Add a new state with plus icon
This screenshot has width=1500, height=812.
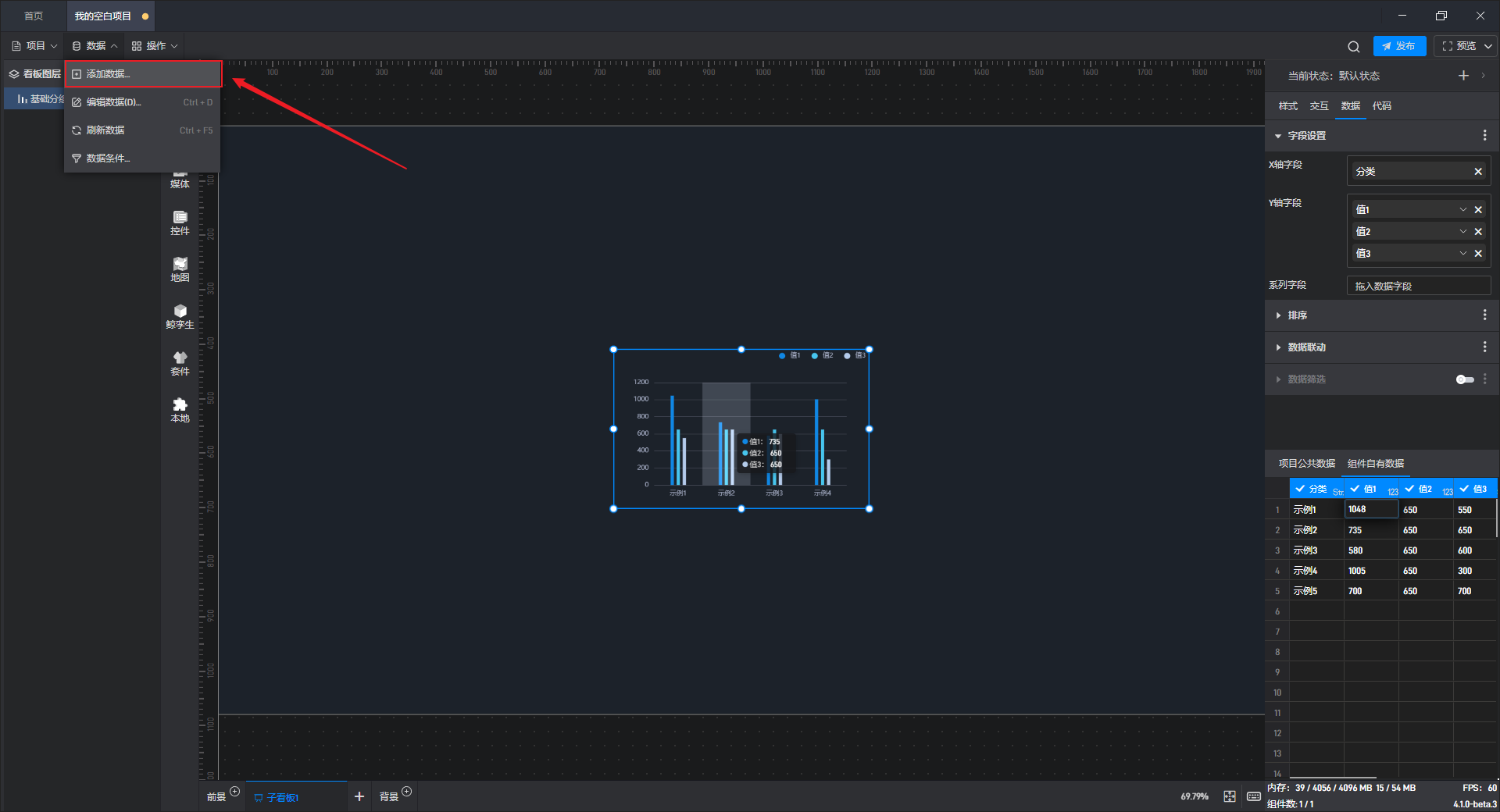pos(1463,76)
